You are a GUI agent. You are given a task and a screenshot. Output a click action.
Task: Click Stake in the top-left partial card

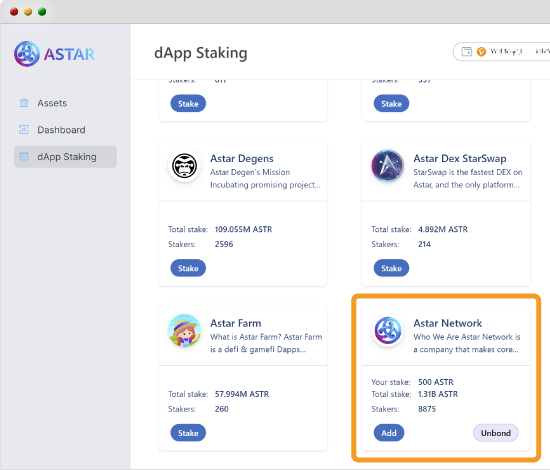(188, 103)
